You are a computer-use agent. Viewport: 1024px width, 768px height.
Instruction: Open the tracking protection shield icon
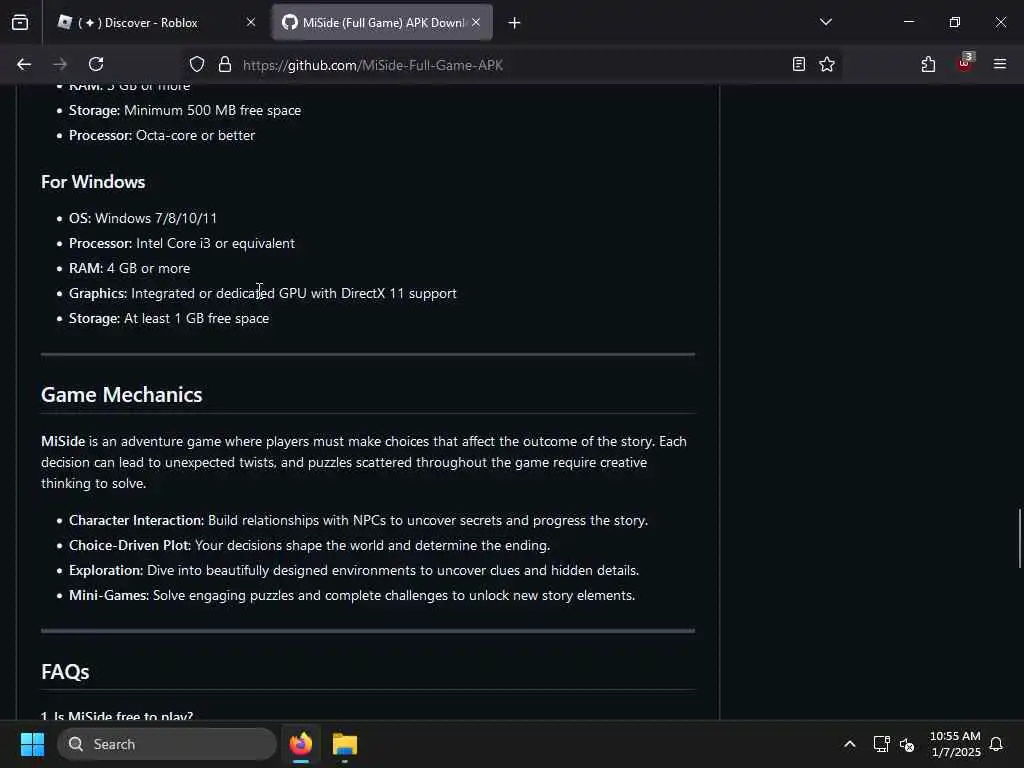coord(197,64)
